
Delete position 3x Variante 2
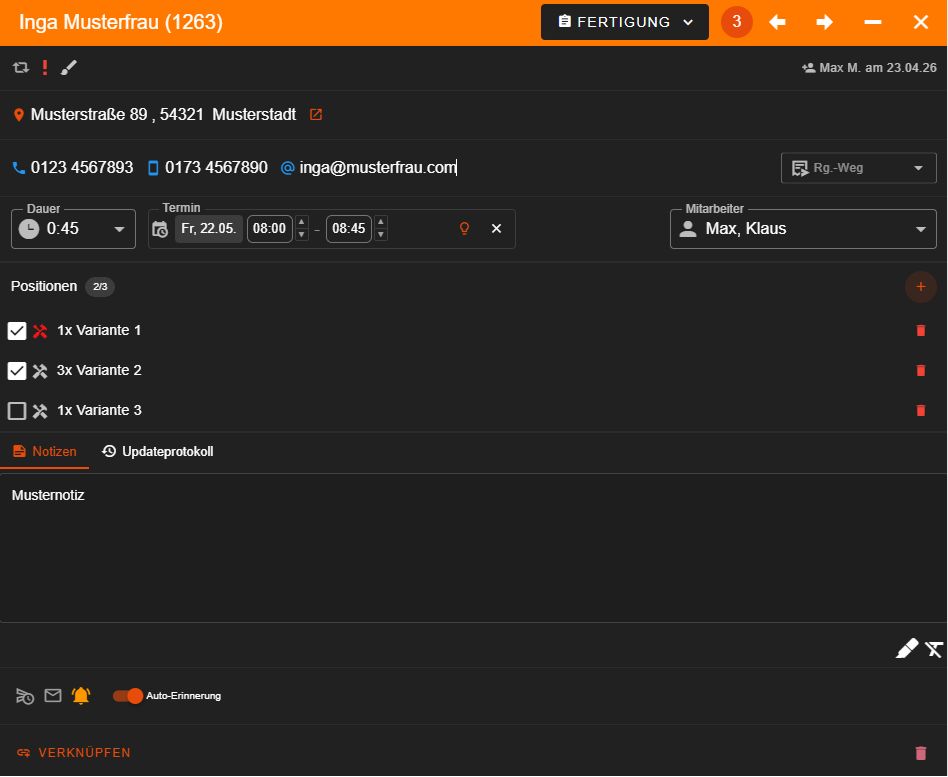pyautogui.click(x=921, y=370)
